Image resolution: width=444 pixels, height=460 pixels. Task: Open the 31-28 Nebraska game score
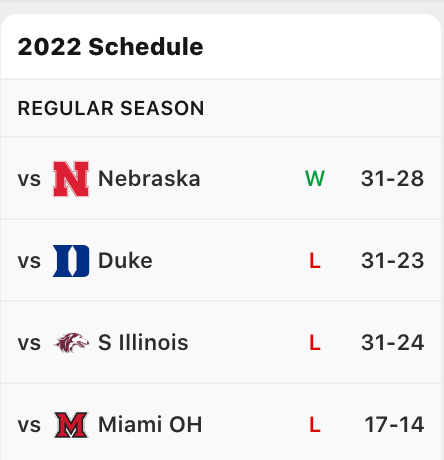[392, 179]
